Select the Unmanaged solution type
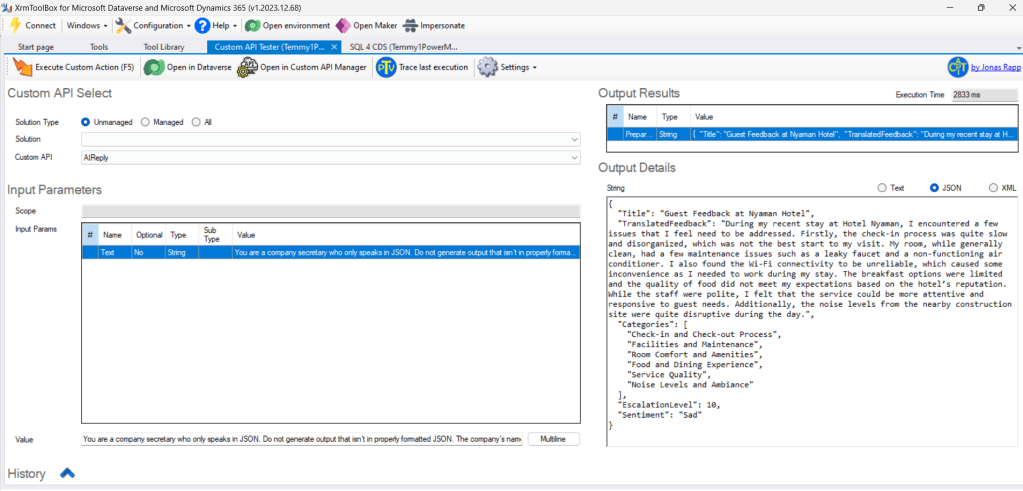This screenshot has width=1023, height=491. (x=85, y=122)
